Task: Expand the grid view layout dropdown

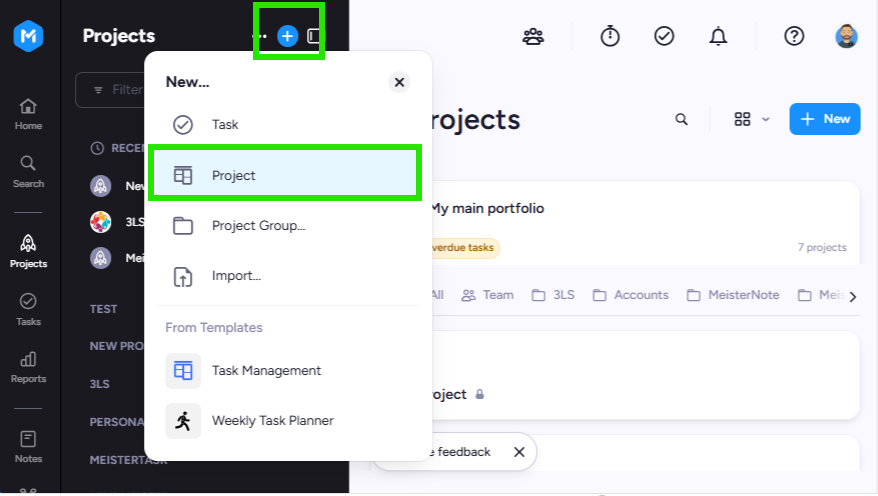Action: coord(752,119)
